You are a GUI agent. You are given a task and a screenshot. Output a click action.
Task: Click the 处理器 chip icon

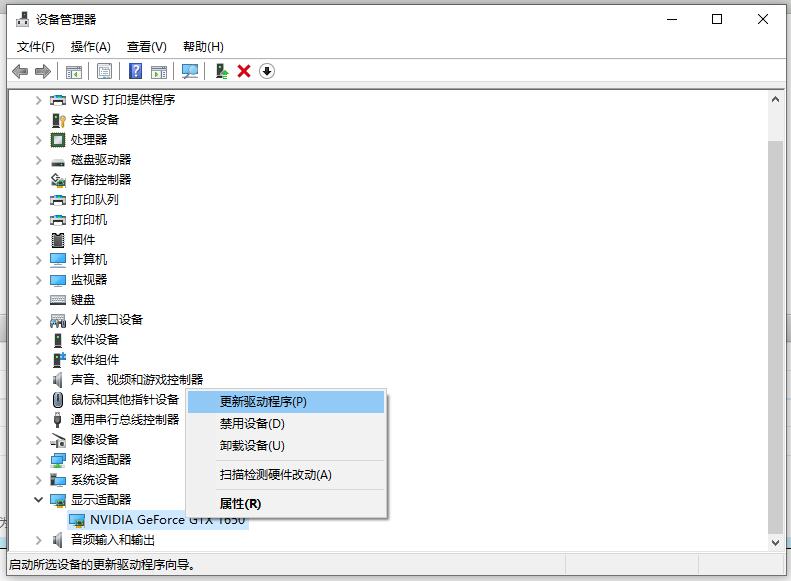tap(58, 140)
